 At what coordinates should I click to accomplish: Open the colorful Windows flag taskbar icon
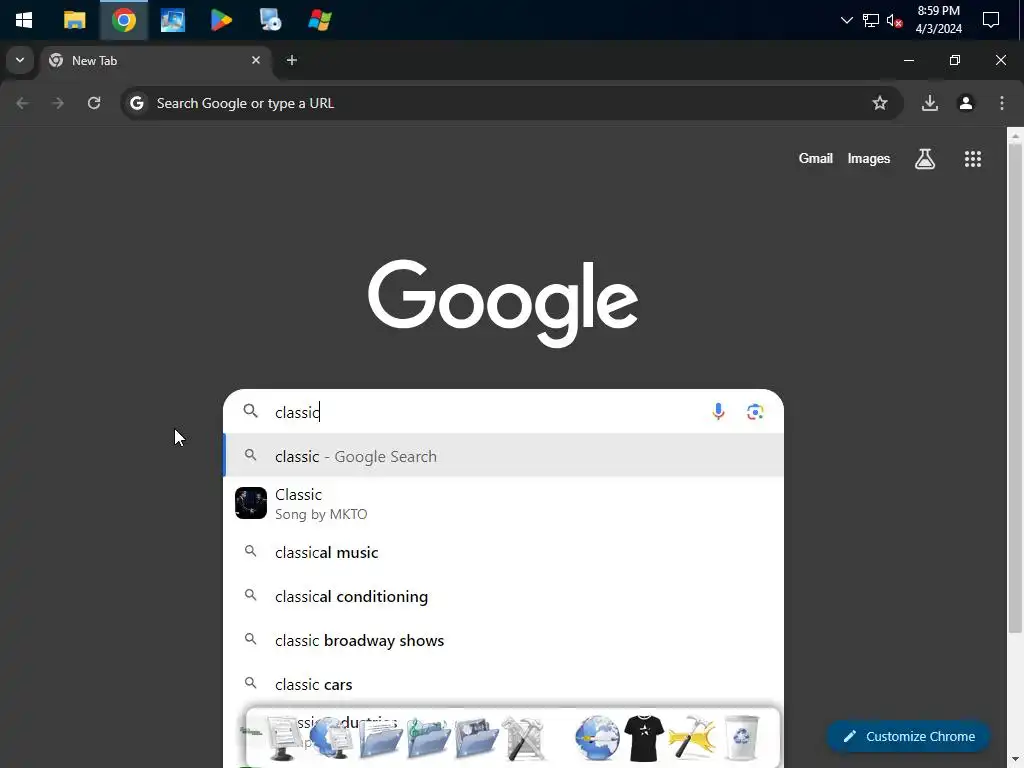point(319,20)
